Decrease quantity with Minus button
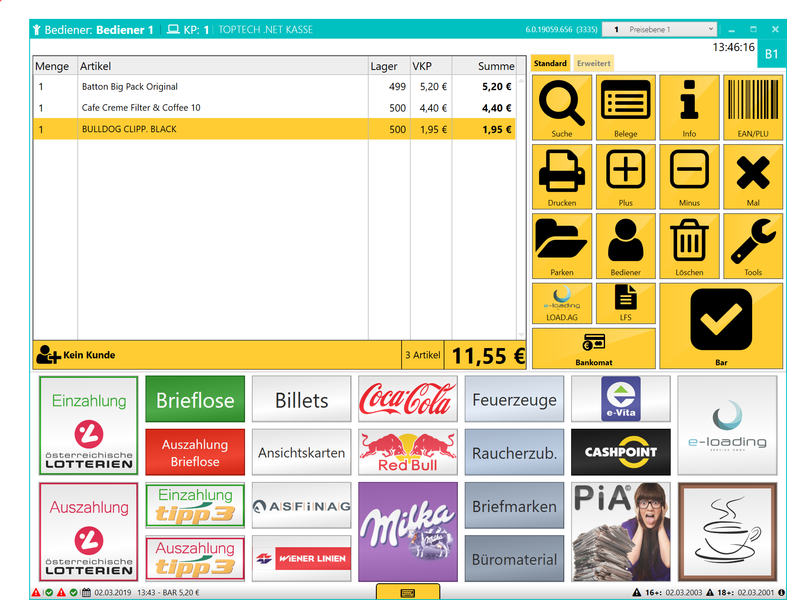The width and height of the screenshot is (787, 600). pos(689,176)
